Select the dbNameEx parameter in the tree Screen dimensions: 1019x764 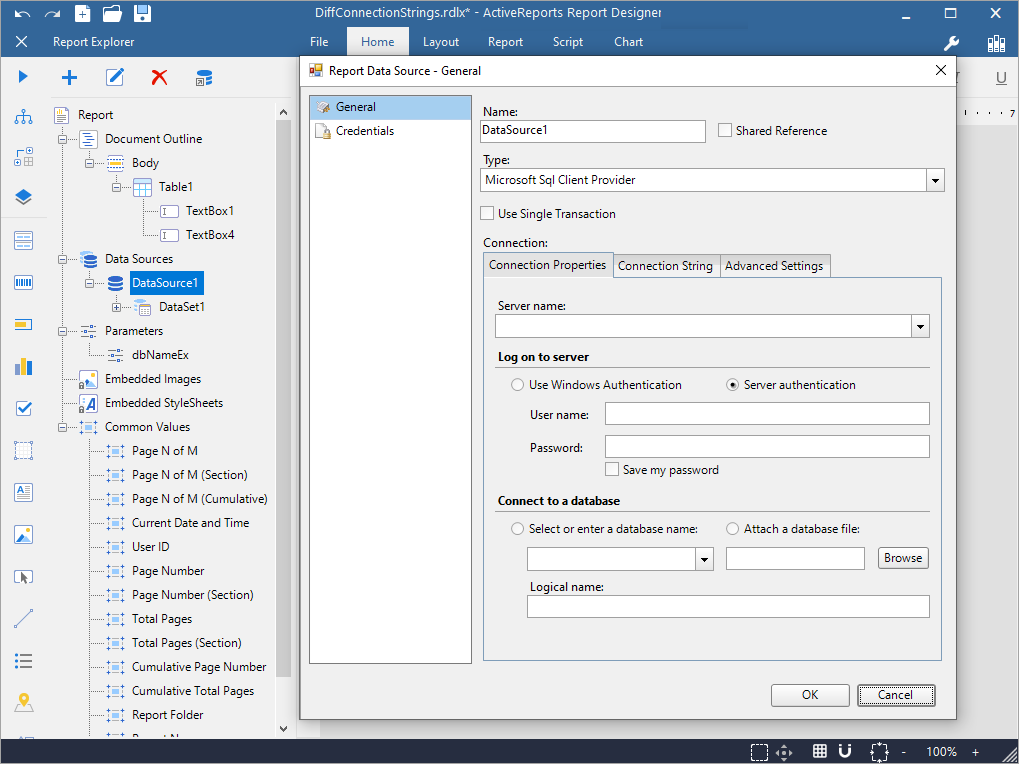pos(160,355)
